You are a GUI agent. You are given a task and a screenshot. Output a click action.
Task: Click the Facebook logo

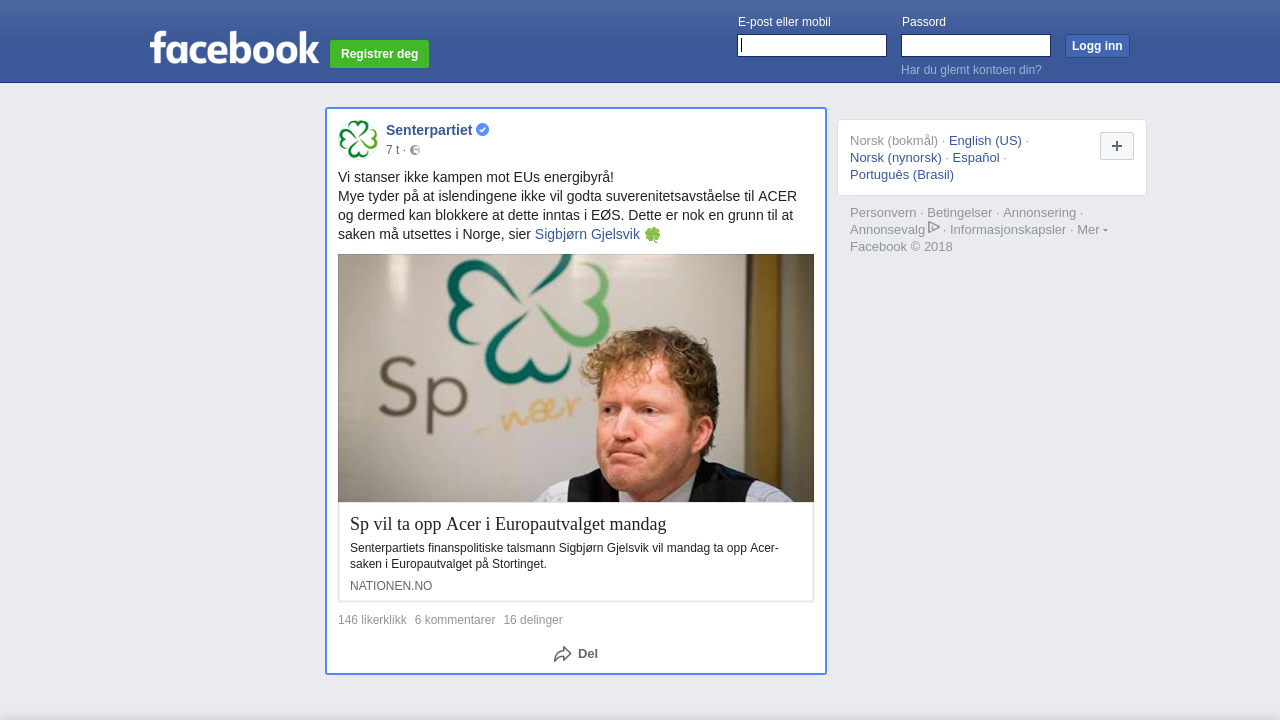(x=234, y=47)
